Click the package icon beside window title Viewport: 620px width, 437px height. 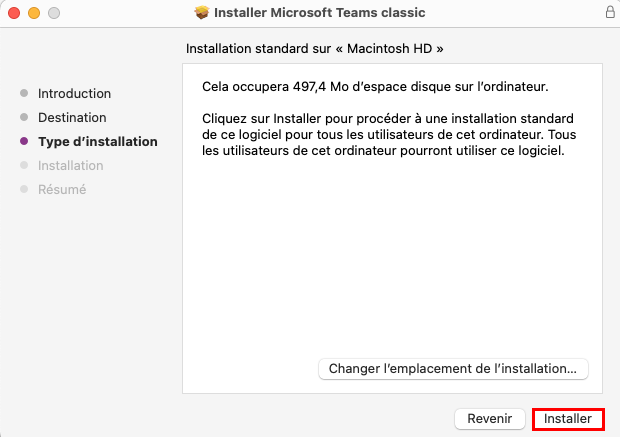(202, 13)
